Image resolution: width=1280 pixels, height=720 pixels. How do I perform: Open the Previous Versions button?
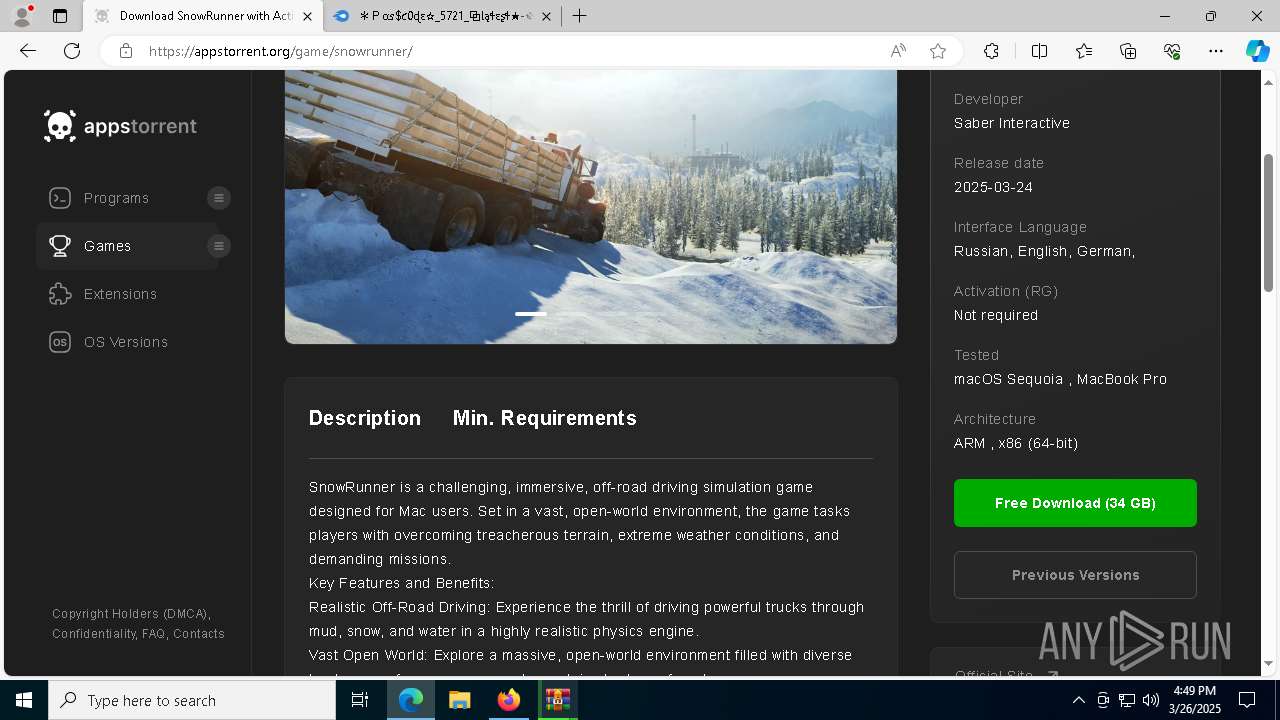1075,575
